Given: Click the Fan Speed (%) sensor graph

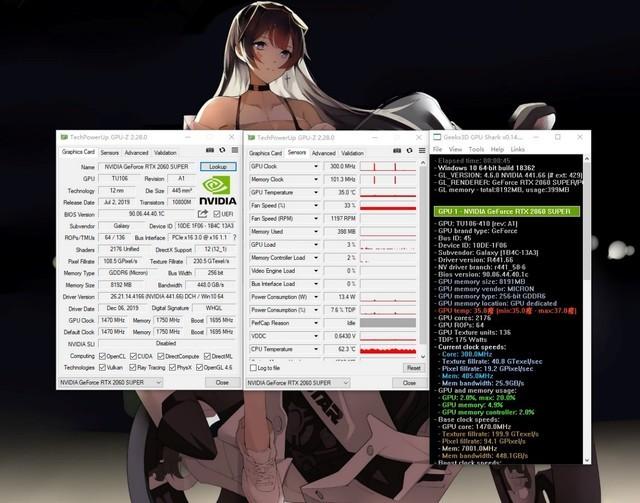Looking at the screenshot, I should click(388, 205).
